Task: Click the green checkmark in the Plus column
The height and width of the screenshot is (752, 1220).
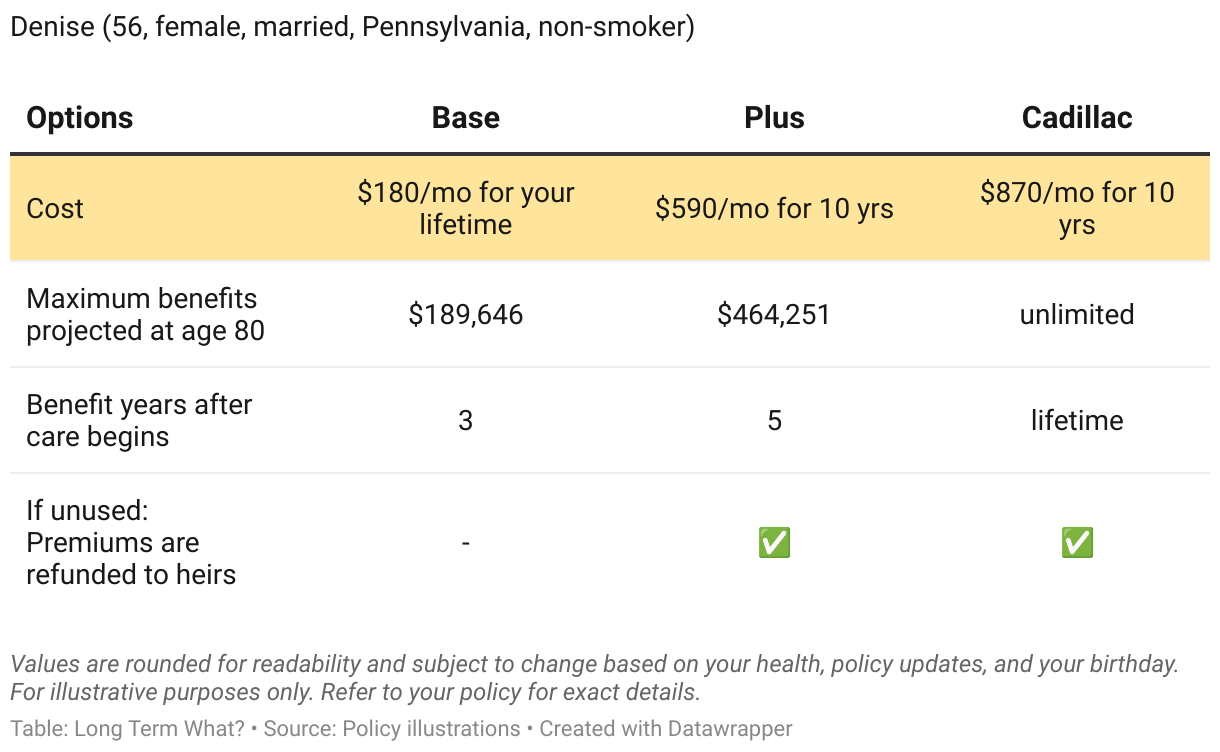Action: pyautogui.click(x=774, y=543)
